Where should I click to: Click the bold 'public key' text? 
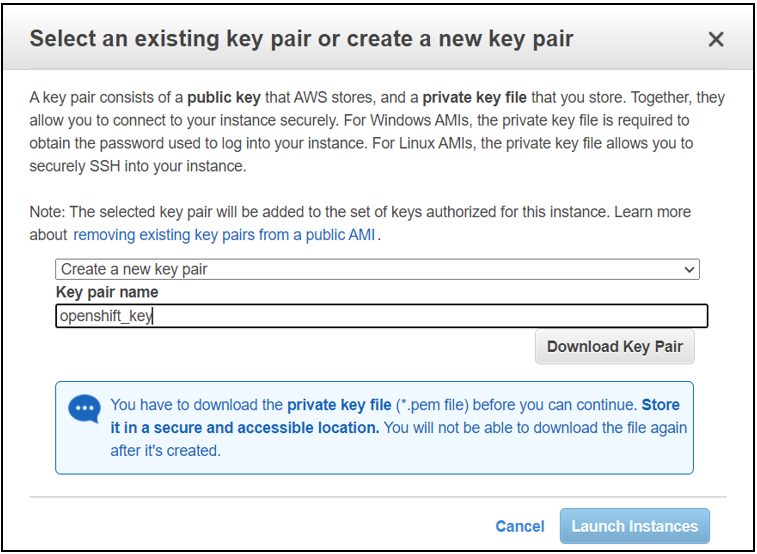[224, 98]
